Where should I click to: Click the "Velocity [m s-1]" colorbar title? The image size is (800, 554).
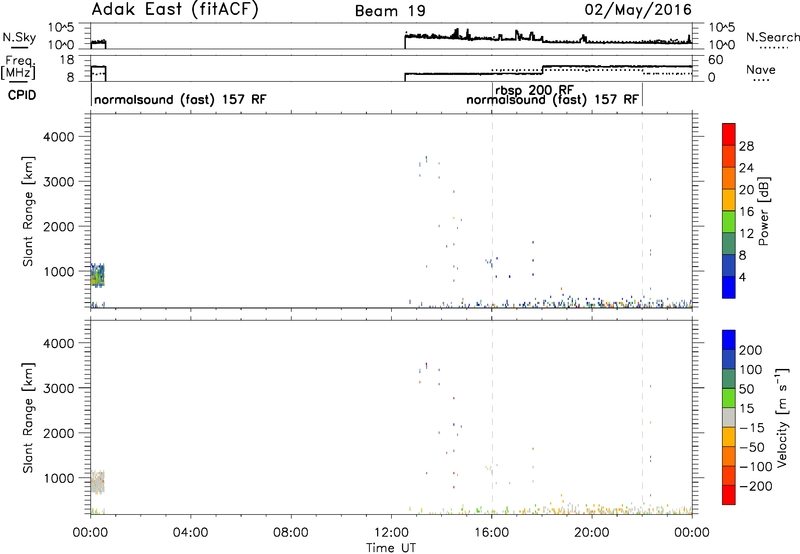tap(782, 417)
